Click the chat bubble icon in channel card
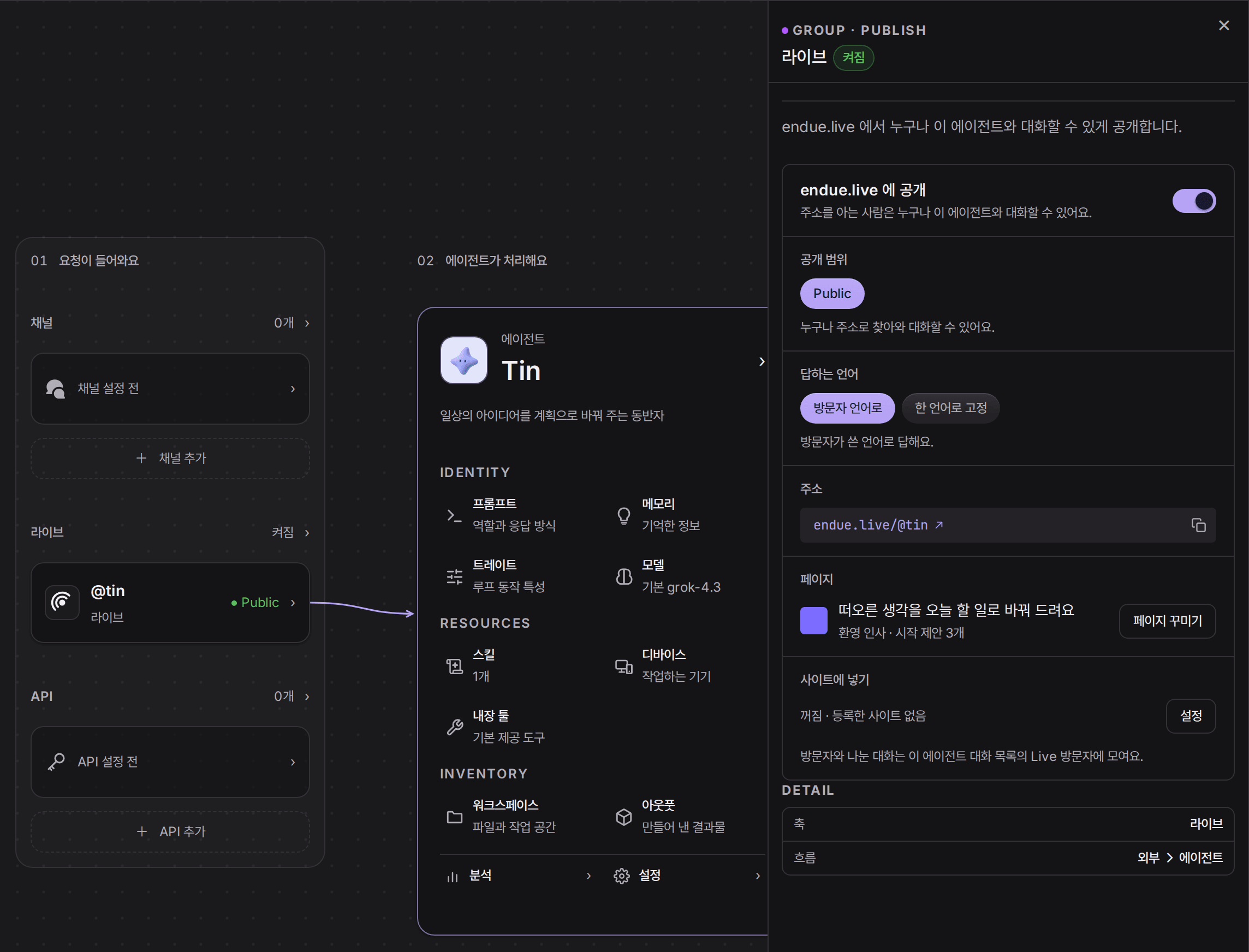The width and height of the screenshot is (1249, 952). pos(55,389)
